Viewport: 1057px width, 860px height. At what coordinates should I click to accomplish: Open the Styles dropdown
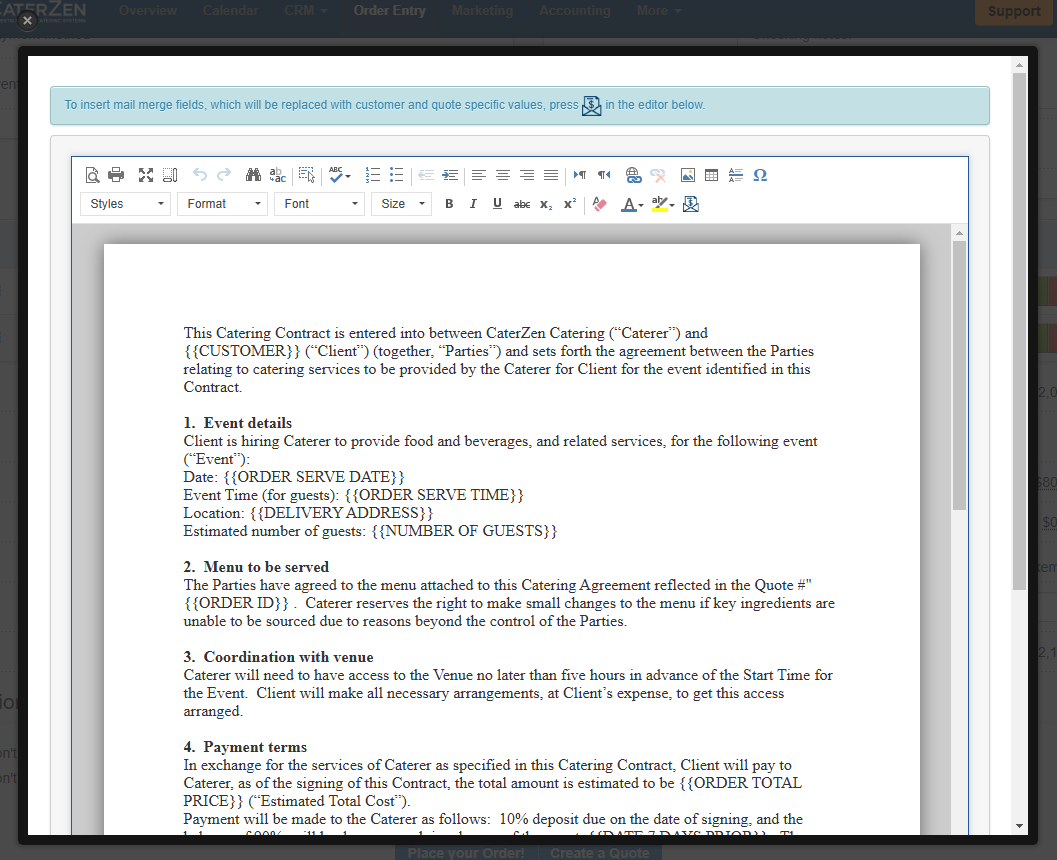pos(125,204)
